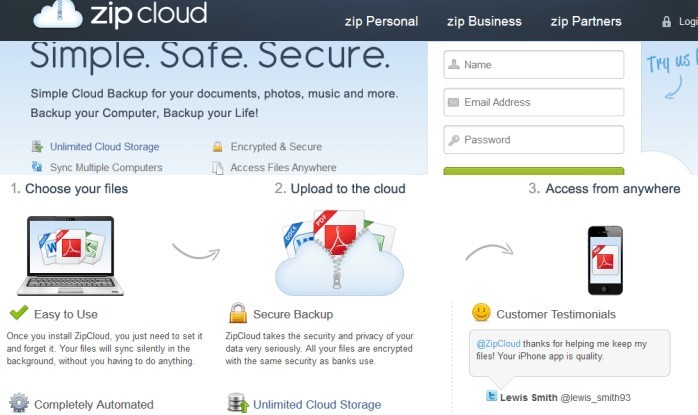Focus the Email Address input field
The width and height of the screenshot is (698, 415).
[534, 102]
